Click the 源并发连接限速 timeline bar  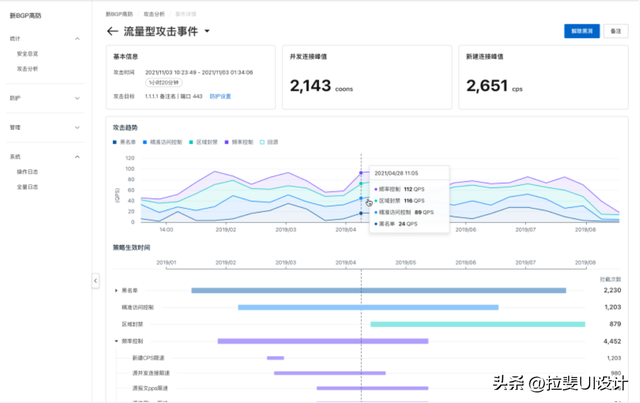click(330, 373)
